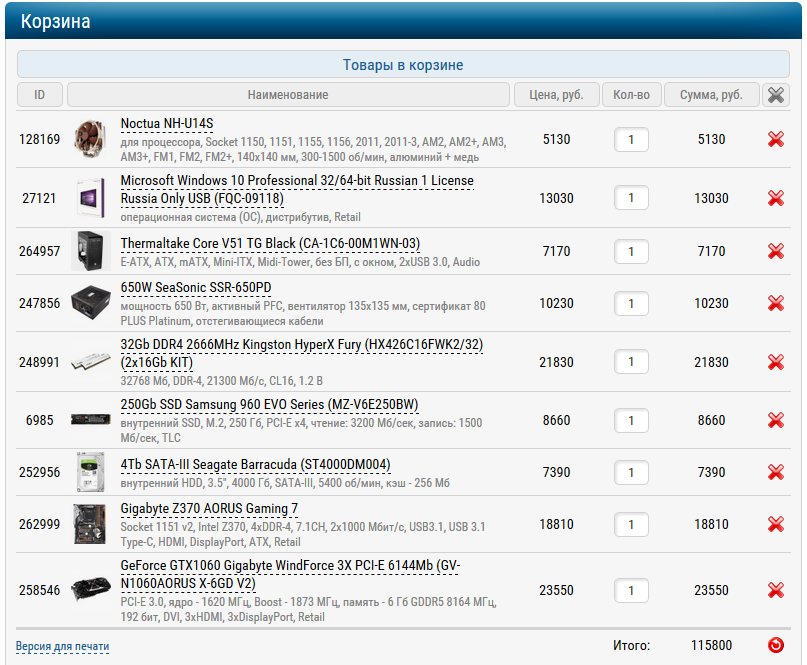Delete Microsoft Windows 10 Professional row
The height and width of the screenshot is (665, 807).
click(776, 198)
